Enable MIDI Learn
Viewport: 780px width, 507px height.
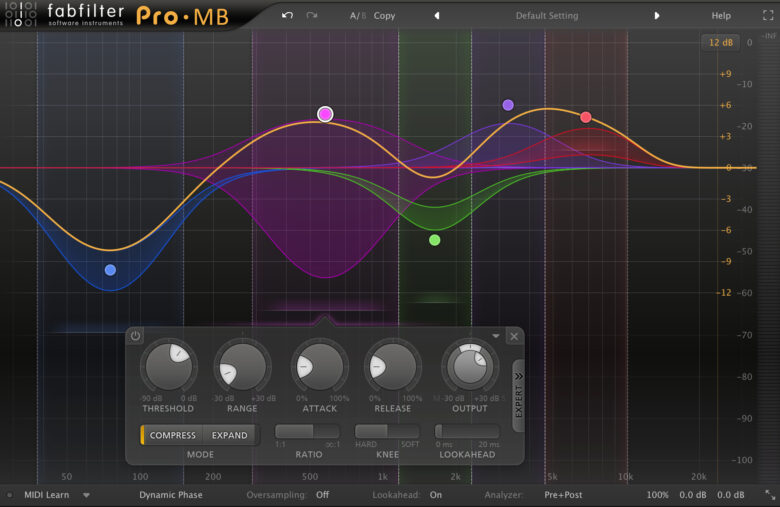click(47, 495)
